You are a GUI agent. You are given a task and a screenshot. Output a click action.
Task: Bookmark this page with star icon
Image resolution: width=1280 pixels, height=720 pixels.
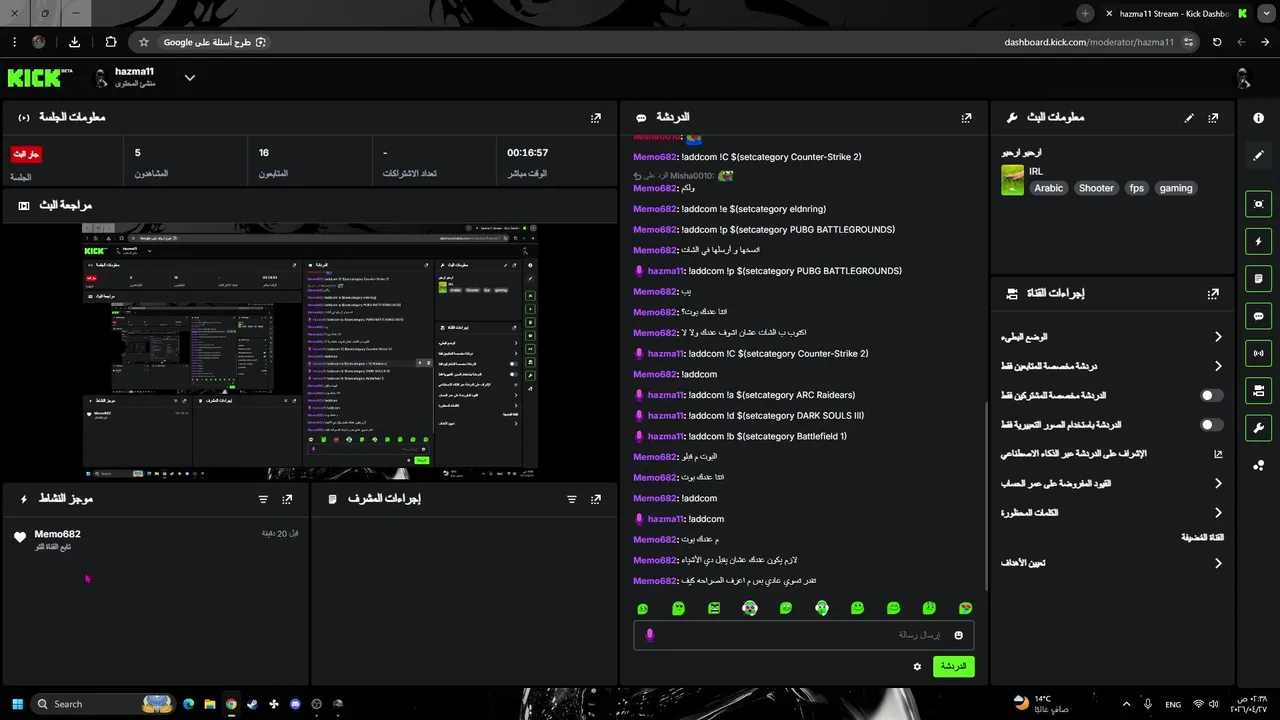point(143,42)
